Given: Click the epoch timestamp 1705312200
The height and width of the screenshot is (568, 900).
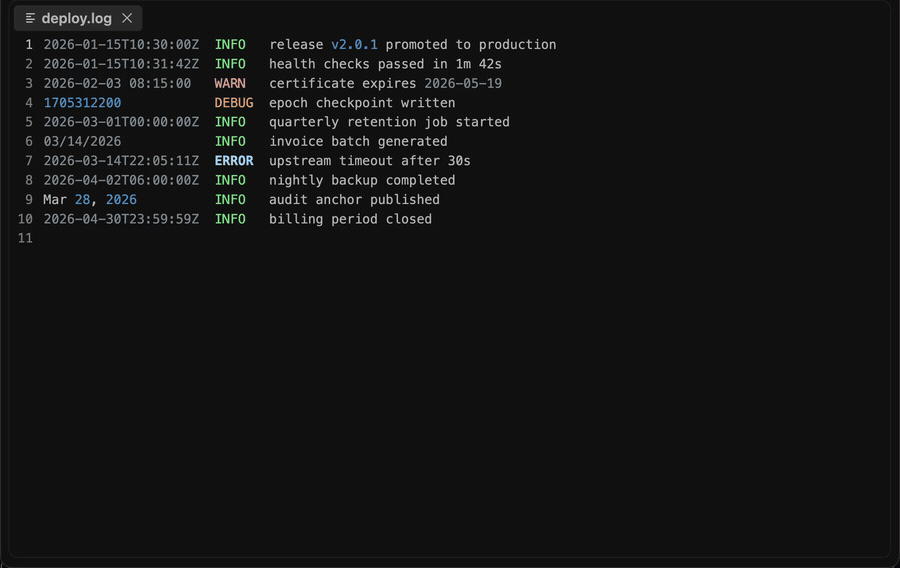Looking at the screenshot, I should (x=82, y=103).
